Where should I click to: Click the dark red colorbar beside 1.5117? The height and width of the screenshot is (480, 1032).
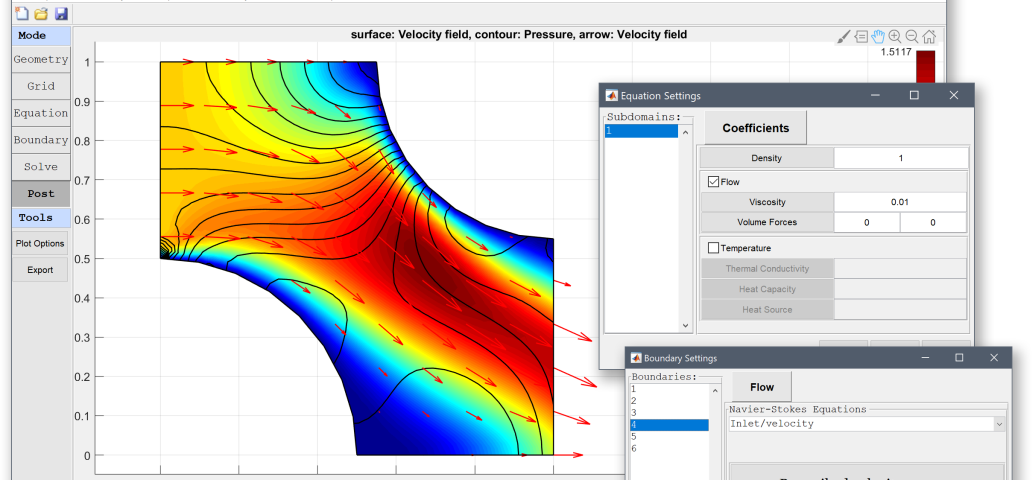click(x=925, y=67)
